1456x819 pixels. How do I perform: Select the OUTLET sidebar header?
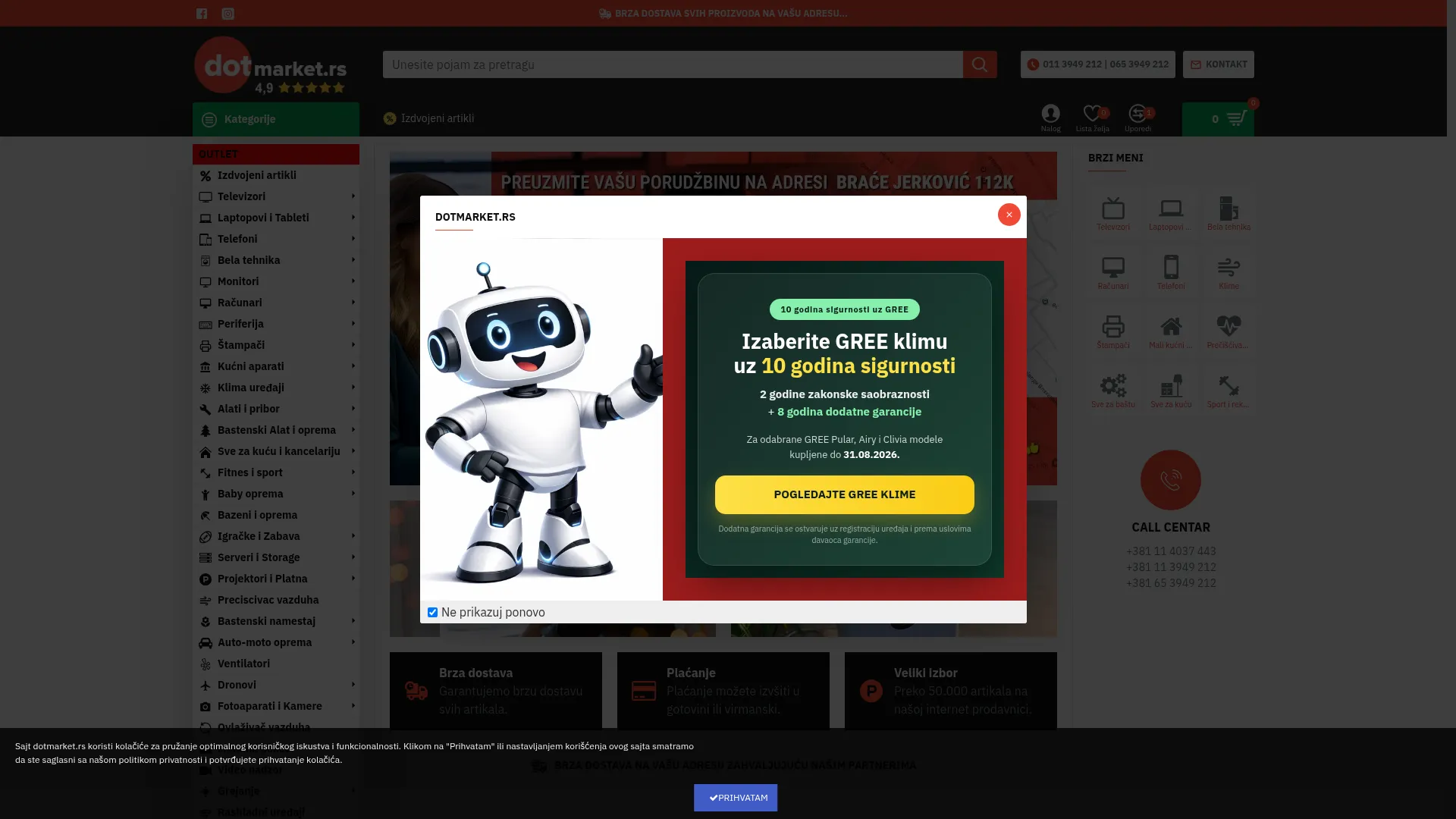276,154
